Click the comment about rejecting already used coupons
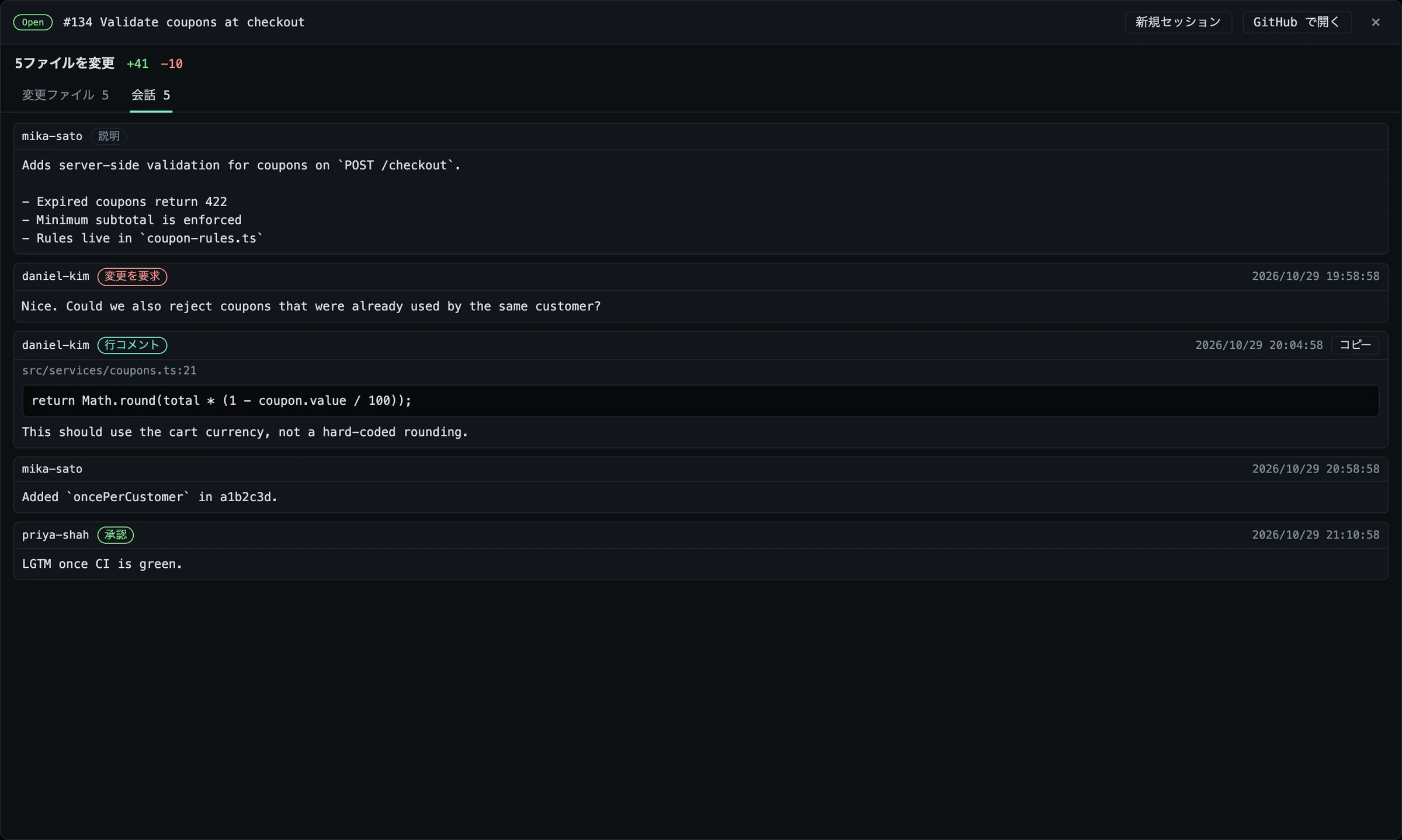This screenshot has width=1402, height=840. [x=311, y=307]
